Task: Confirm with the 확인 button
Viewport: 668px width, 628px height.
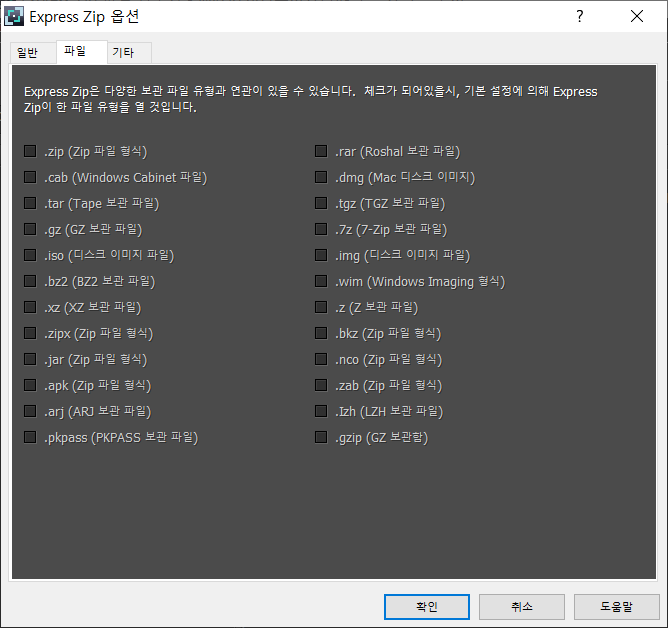Action: 427,607
